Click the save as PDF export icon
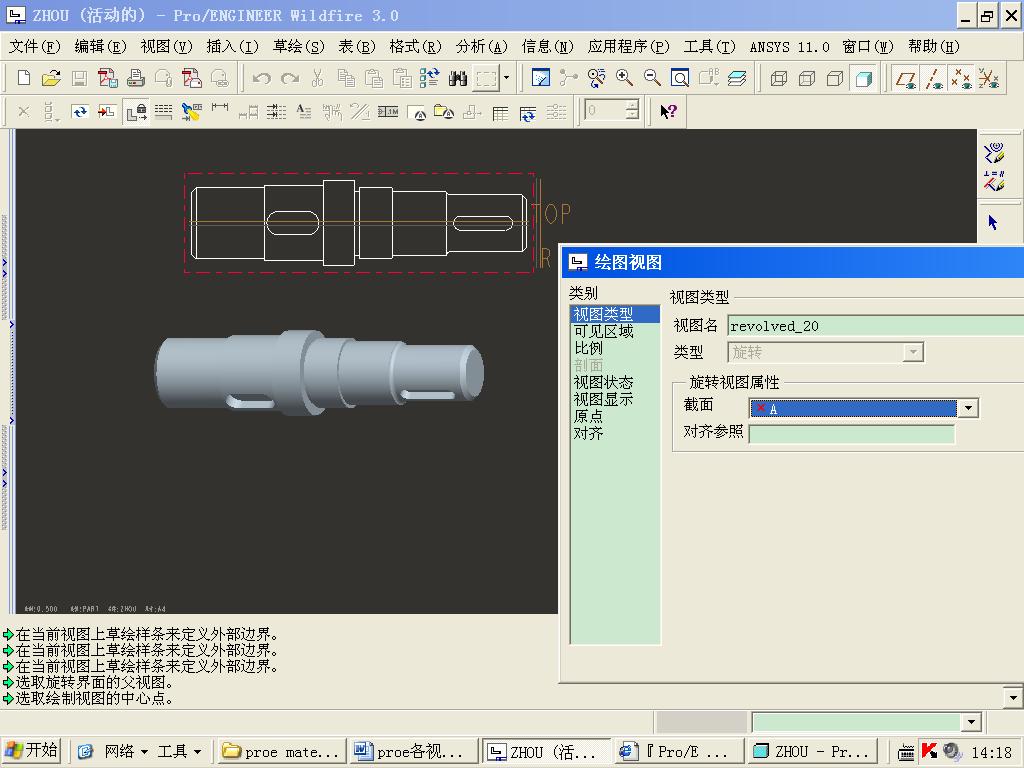The image size is (1024, 768). tap(107, 78)
